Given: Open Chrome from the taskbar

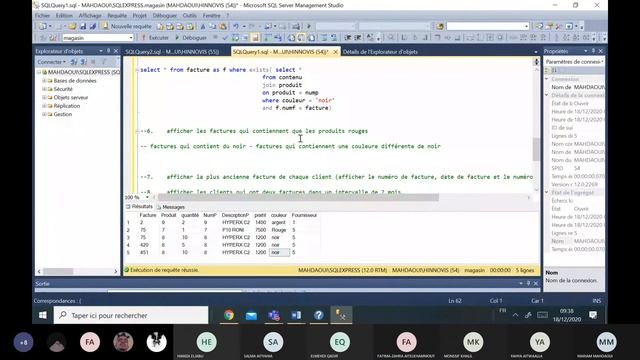Looking at the screenshot, I should point(229,315).
